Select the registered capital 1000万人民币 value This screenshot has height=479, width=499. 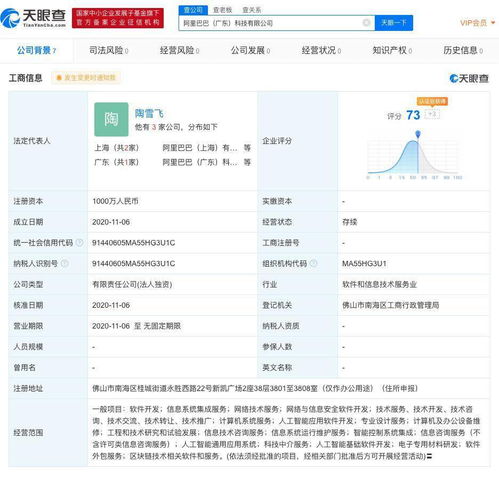click(115, 201)
